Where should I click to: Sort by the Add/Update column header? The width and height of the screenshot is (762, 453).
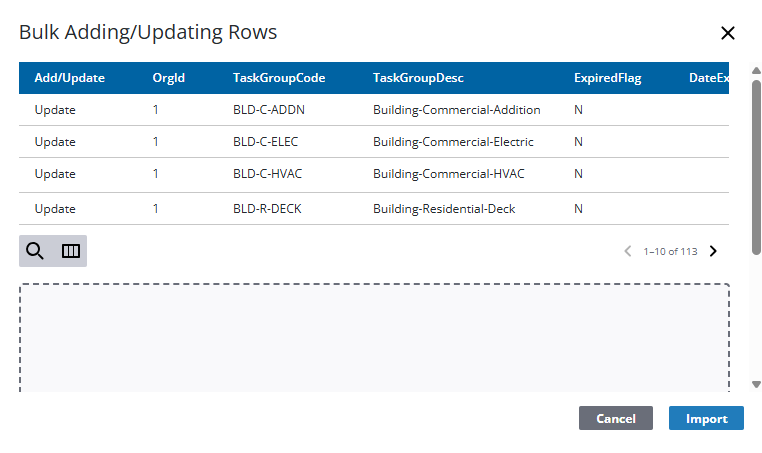point(69,78)
